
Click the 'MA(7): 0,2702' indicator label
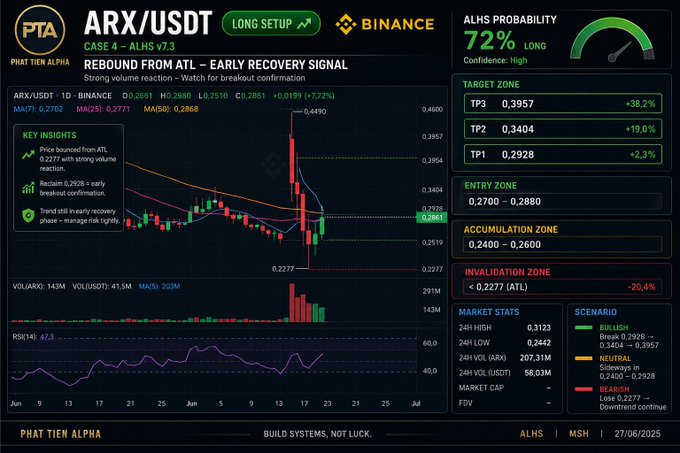[x=38, y=109]
